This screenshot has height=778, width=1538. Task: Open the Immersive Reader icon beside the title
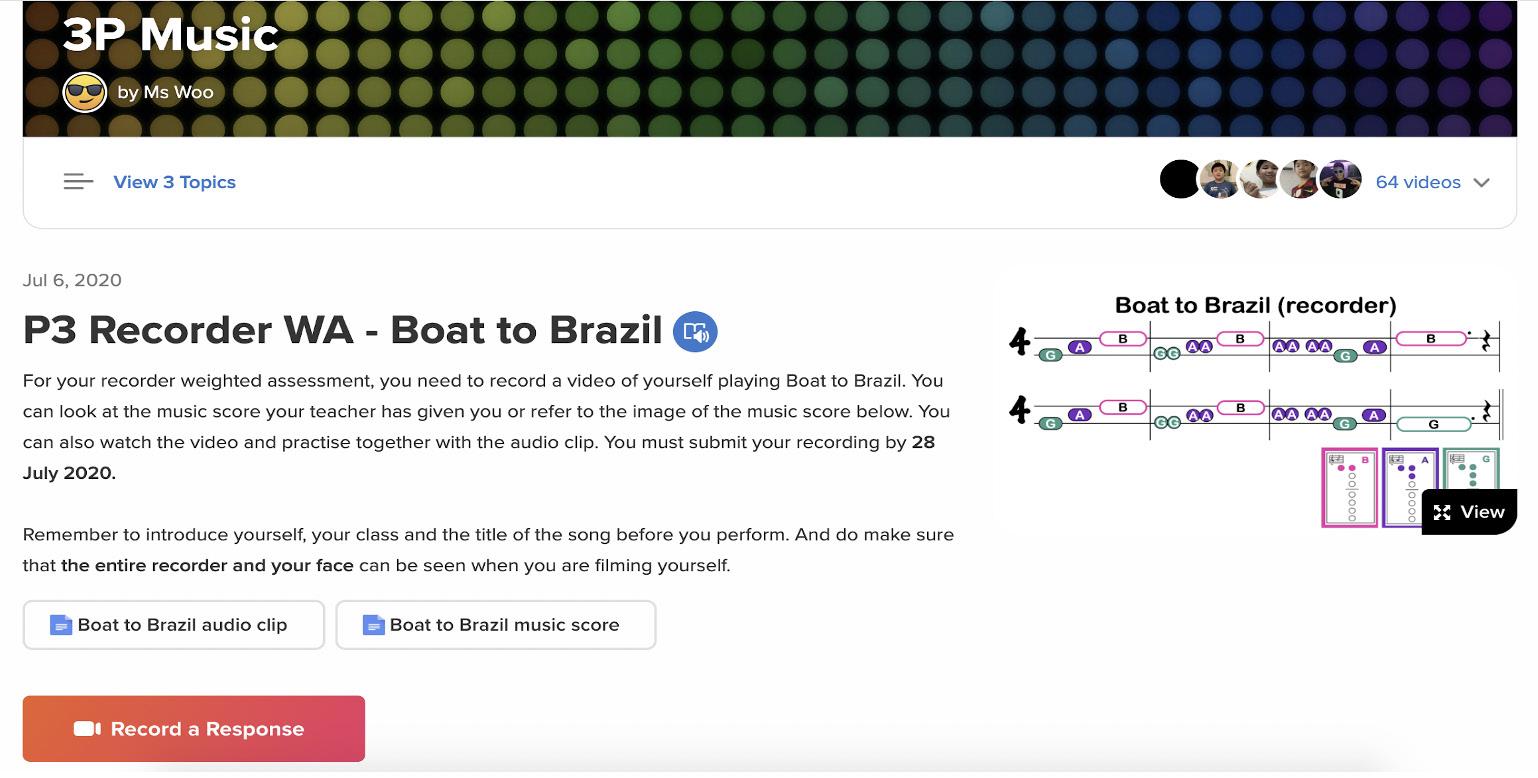695,331
